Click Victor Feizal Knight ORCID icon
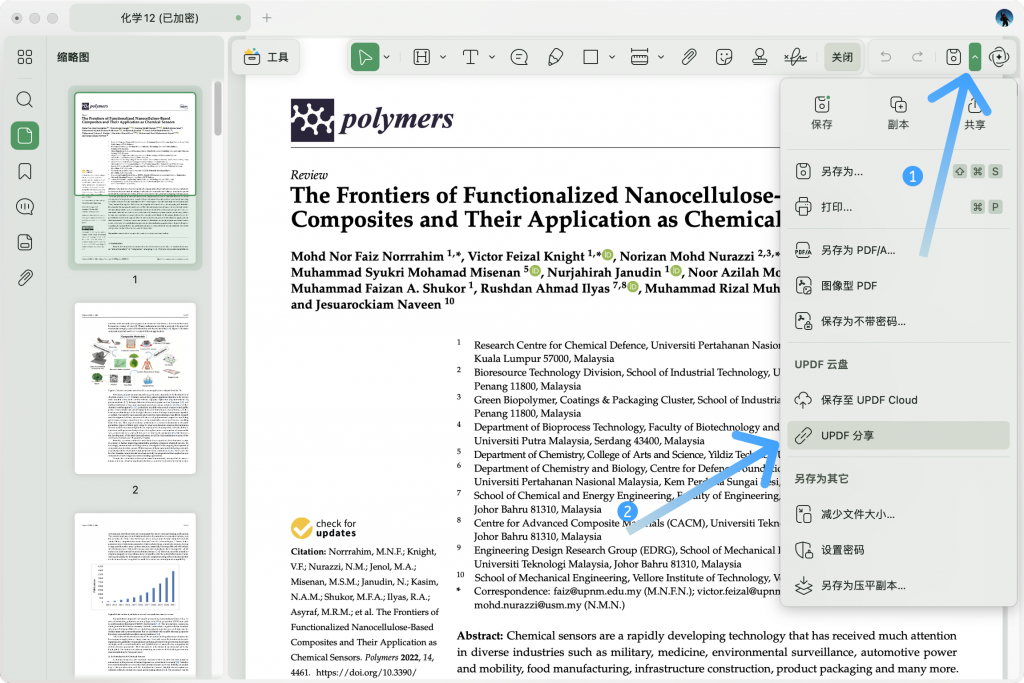Screen dimensions: 1024x683 pos(607,255)
